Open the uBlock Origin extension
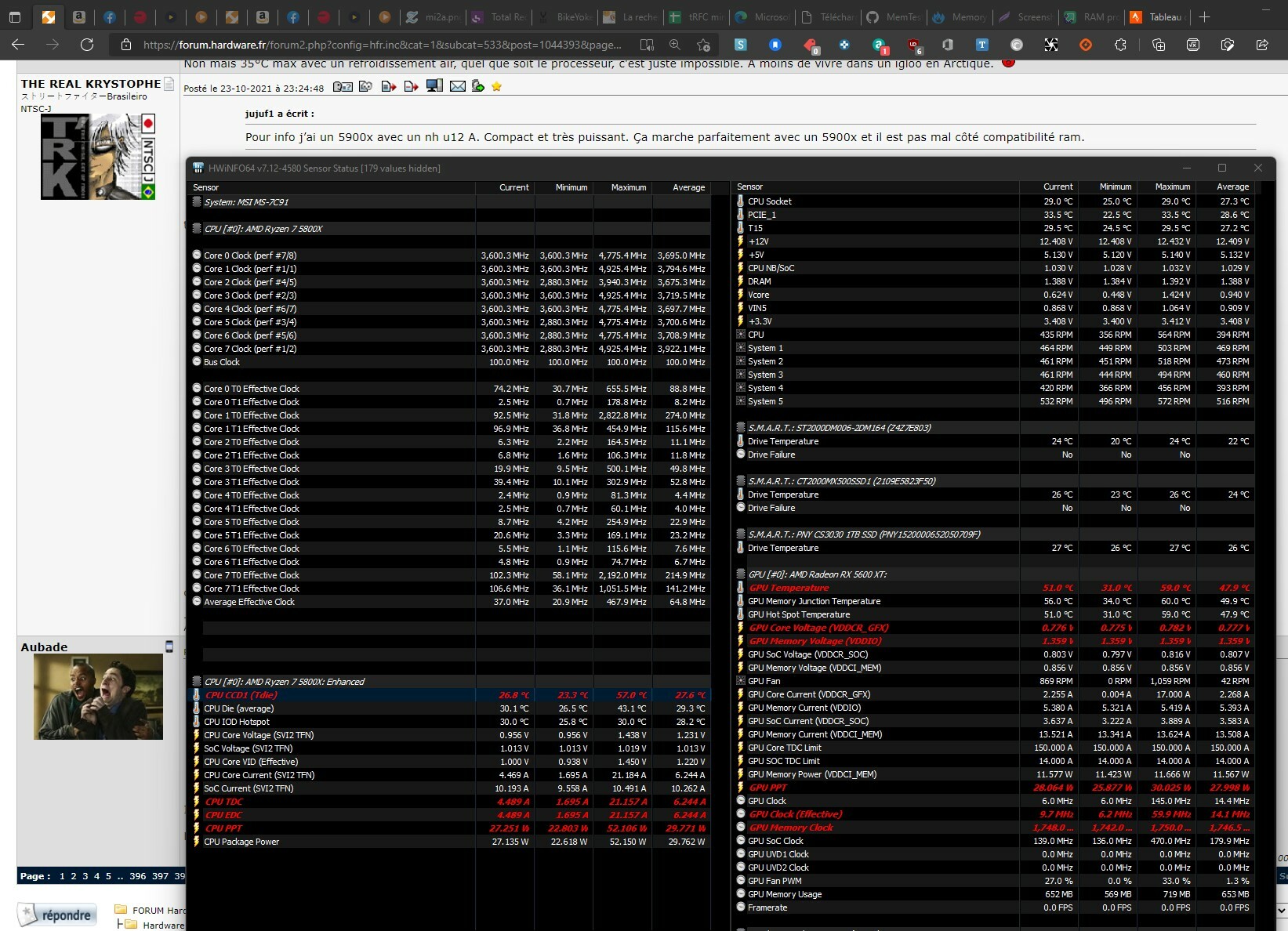Screen dimensions: 1288x931 coord(913,45)
